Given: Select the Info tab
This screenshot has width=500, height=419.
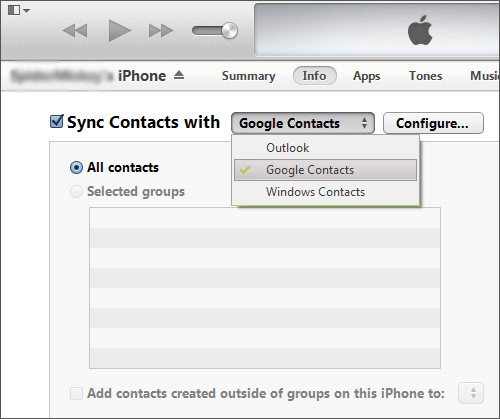Looking at the screenshot, I should (x=314, y=76).
